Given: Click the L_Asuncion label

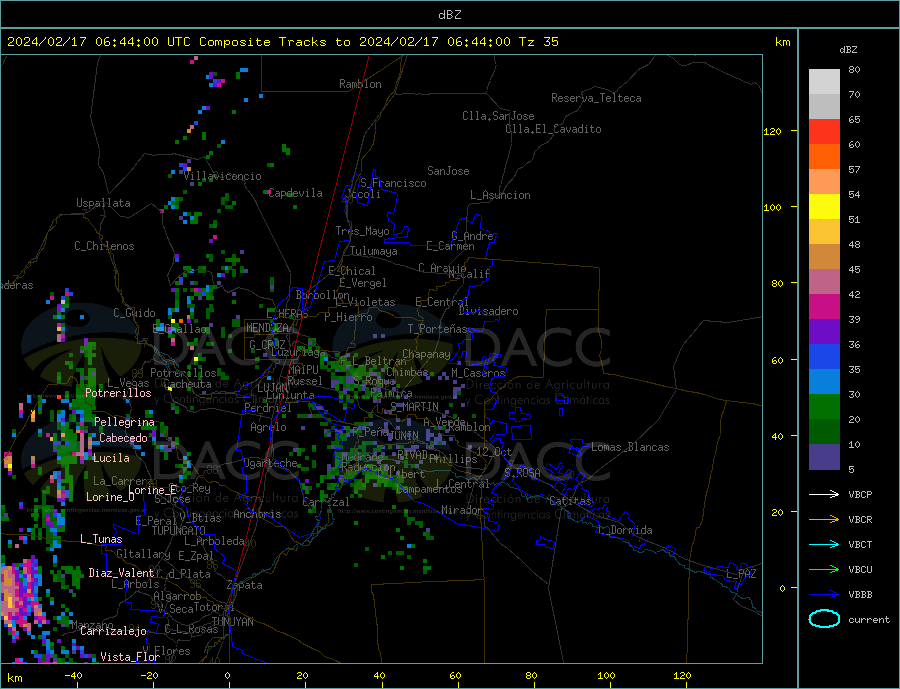Looking at the screenshot, I should (500, 195).
